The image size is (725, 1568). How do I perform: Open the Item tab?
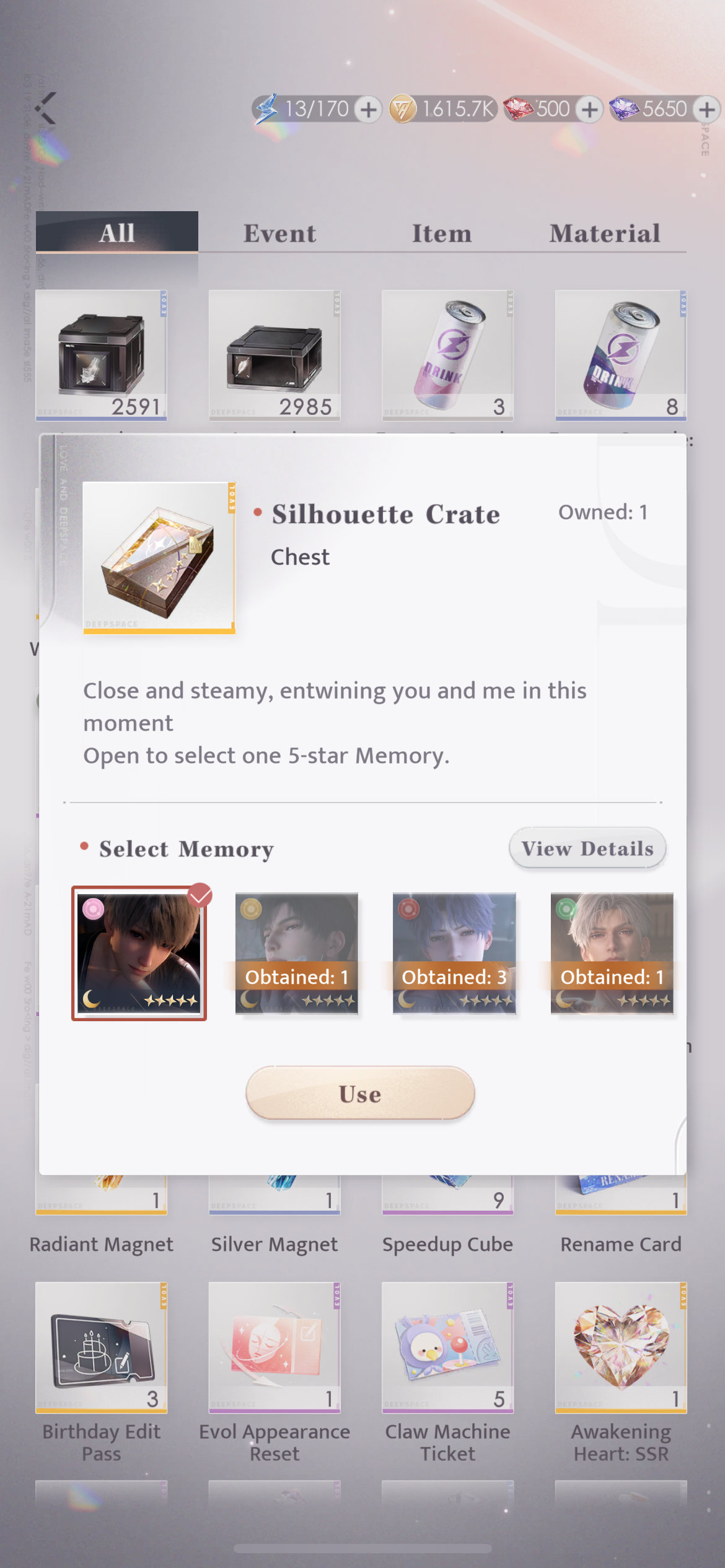coord(442,233)
